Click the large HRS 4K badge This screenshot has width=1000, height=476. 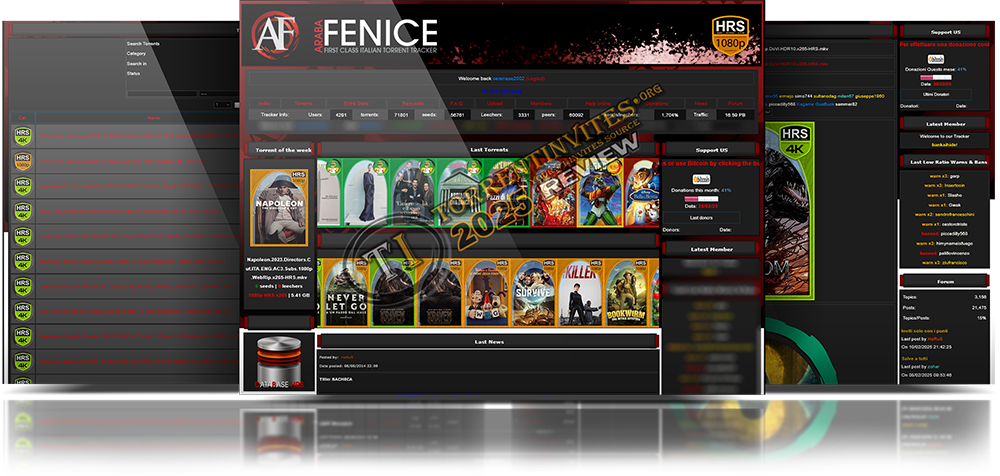794,146
